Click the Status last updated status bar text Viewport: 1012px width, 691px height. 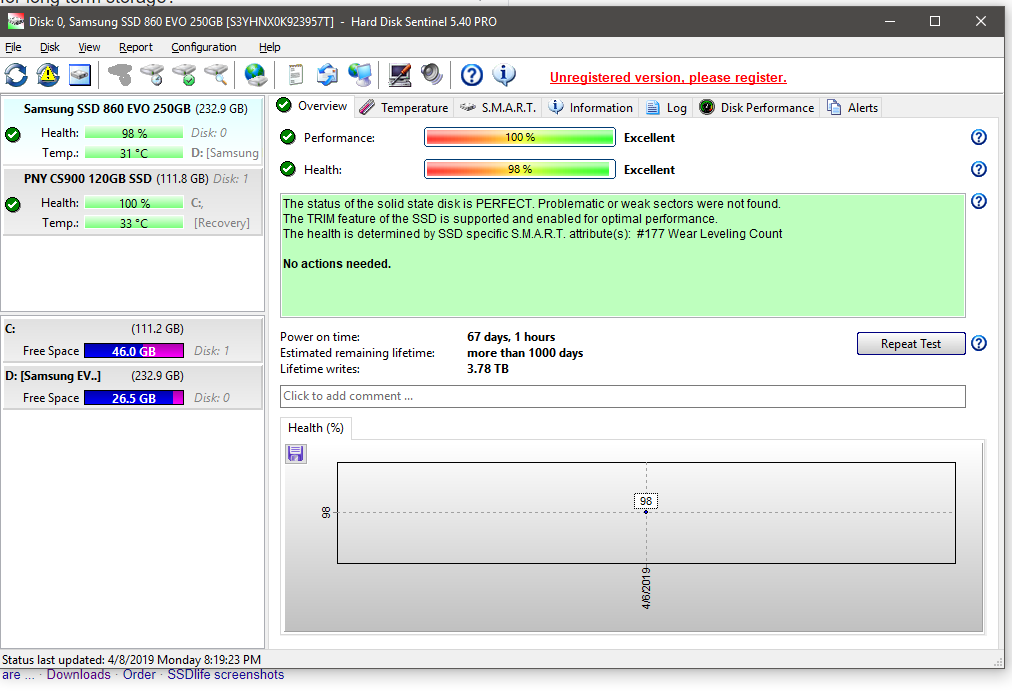[x=132, y=659]
